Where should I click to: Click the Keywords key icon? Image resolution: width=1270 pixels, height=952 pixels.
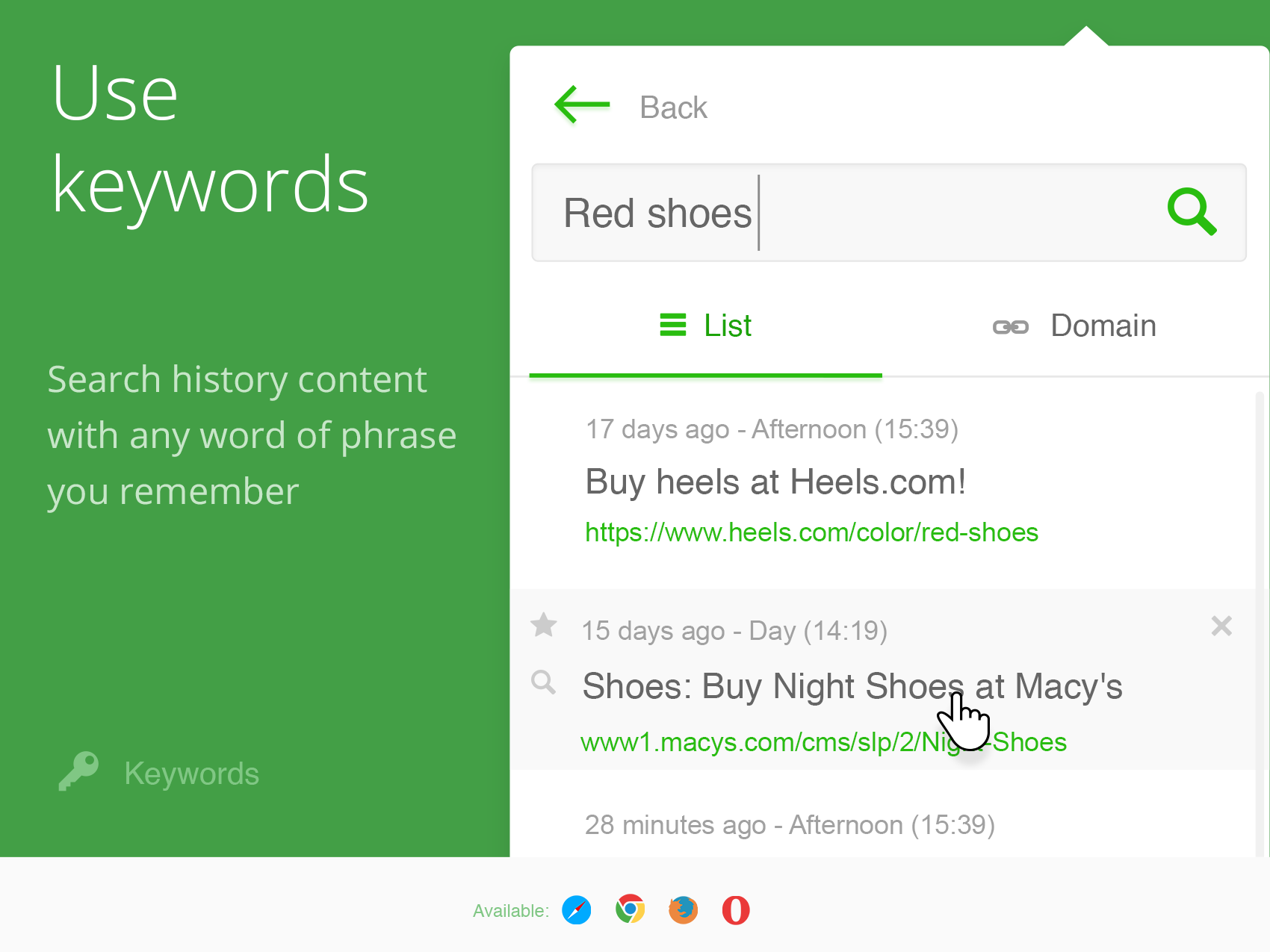pos(79,771)
